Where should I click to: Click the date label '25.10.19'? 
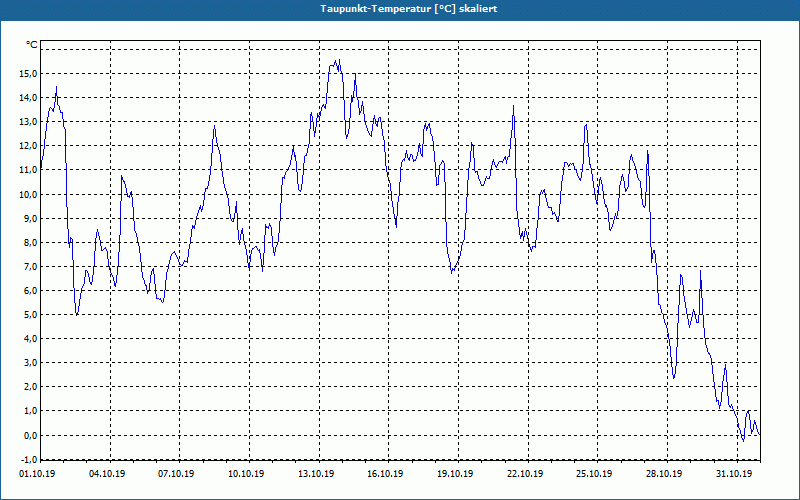(x=594, y=474)
